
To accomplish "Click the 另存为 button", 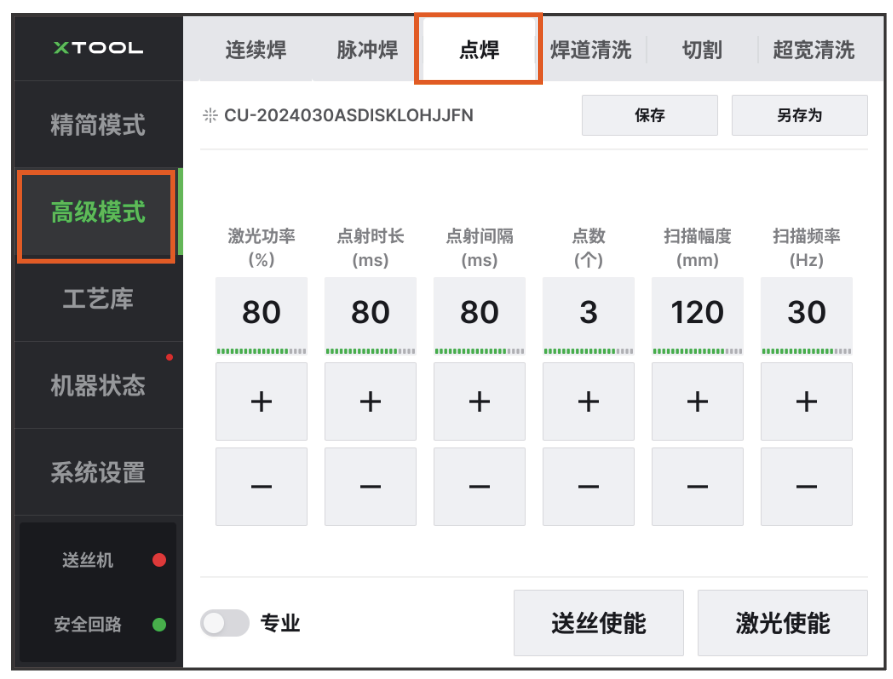I will pos(799,115).
